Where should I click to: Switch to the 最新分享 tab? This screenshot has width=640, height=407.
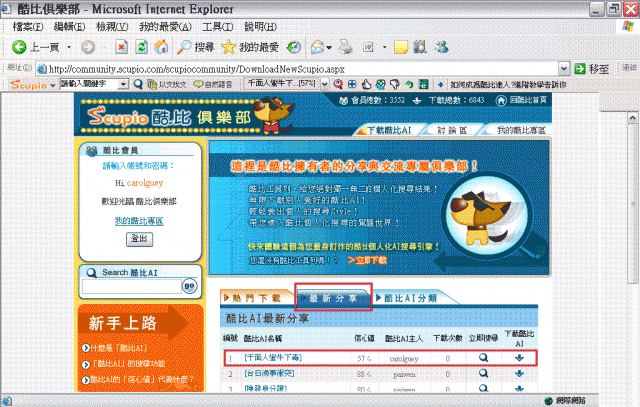[x=333, y=298]
